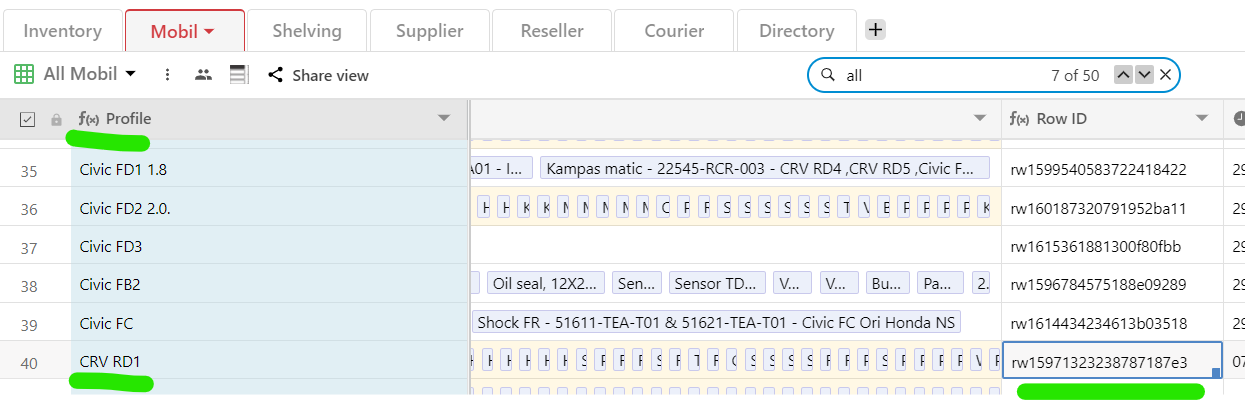
Task: Click row number 38
Action: [29, 286]
